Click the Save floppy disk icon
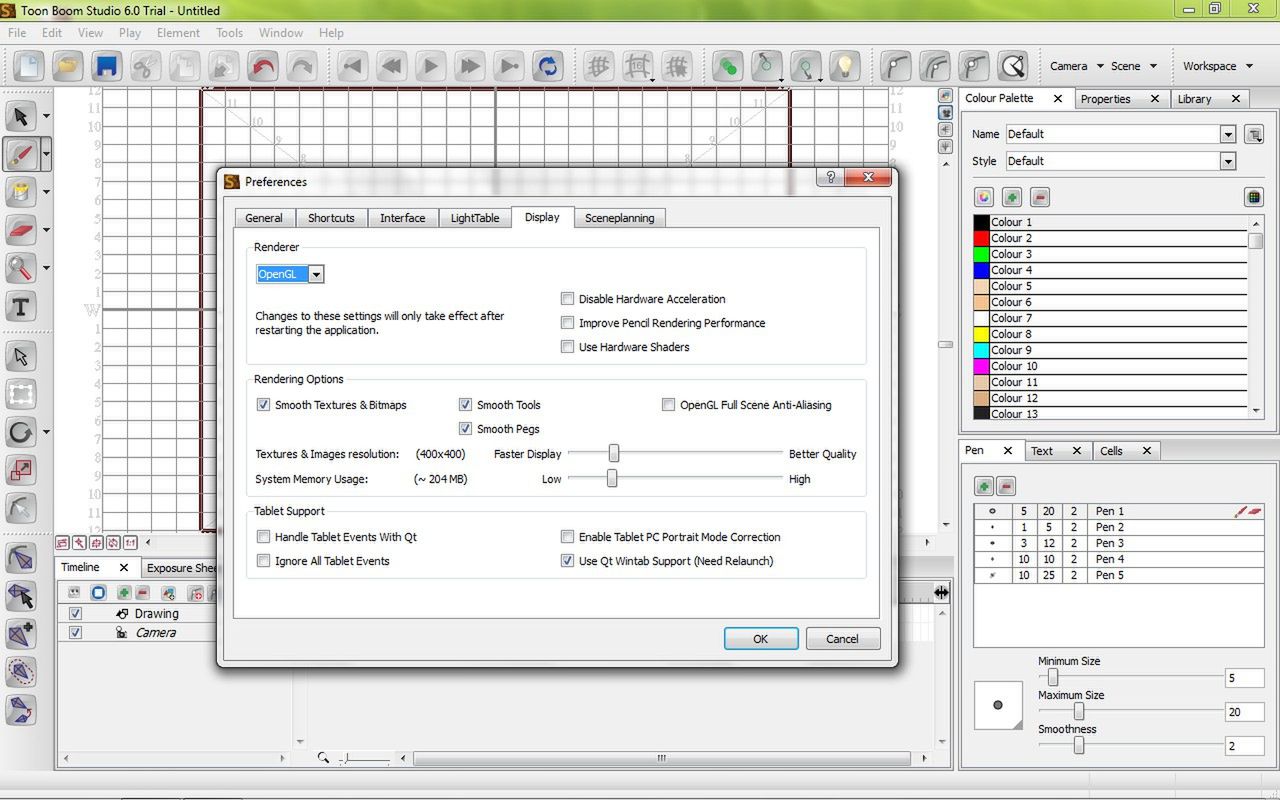The height and width of the screenshot is (800, 1280). pos(107,67)
